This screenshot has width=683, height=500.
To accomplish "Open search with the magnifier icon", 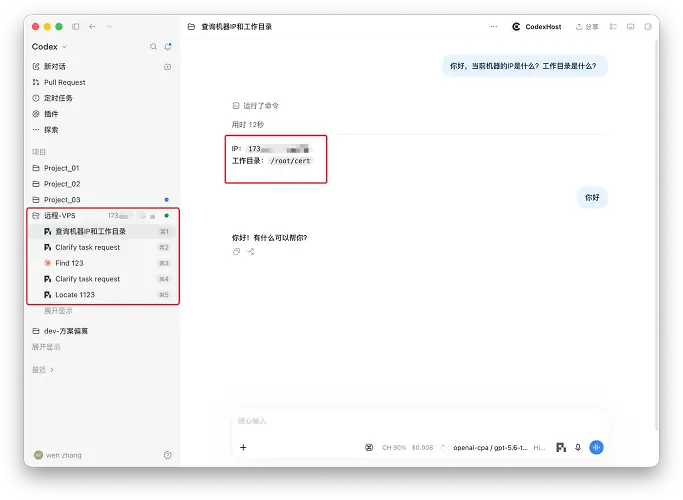I will click(x=153, y=47).
